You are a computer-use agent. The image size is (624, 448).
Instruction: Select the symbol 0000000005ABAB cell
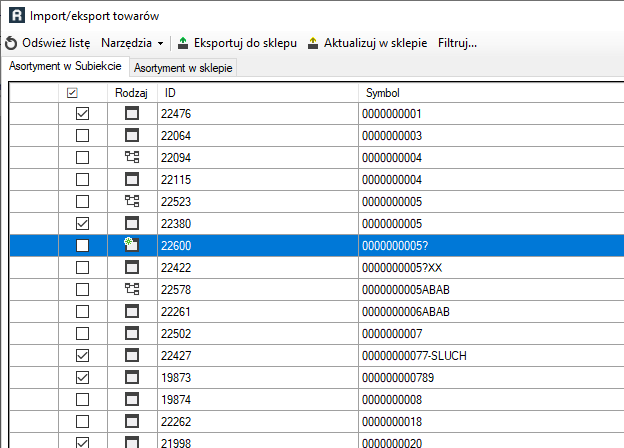(491, 289)
